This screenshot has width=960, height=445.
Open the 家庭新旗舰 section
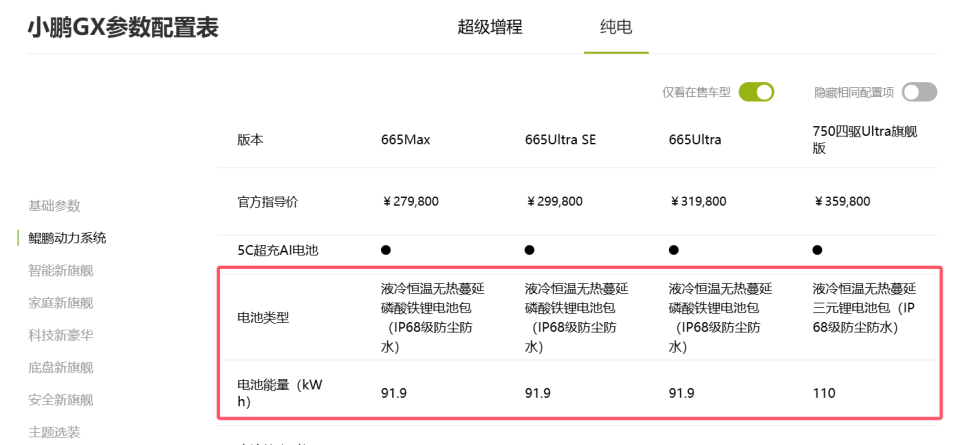click(x=61, y=302)
